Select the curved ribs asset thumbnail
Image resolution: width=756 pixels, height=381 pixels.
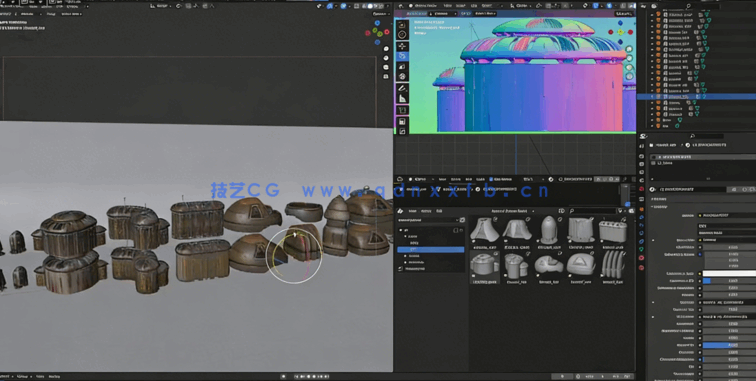(613, 267)
